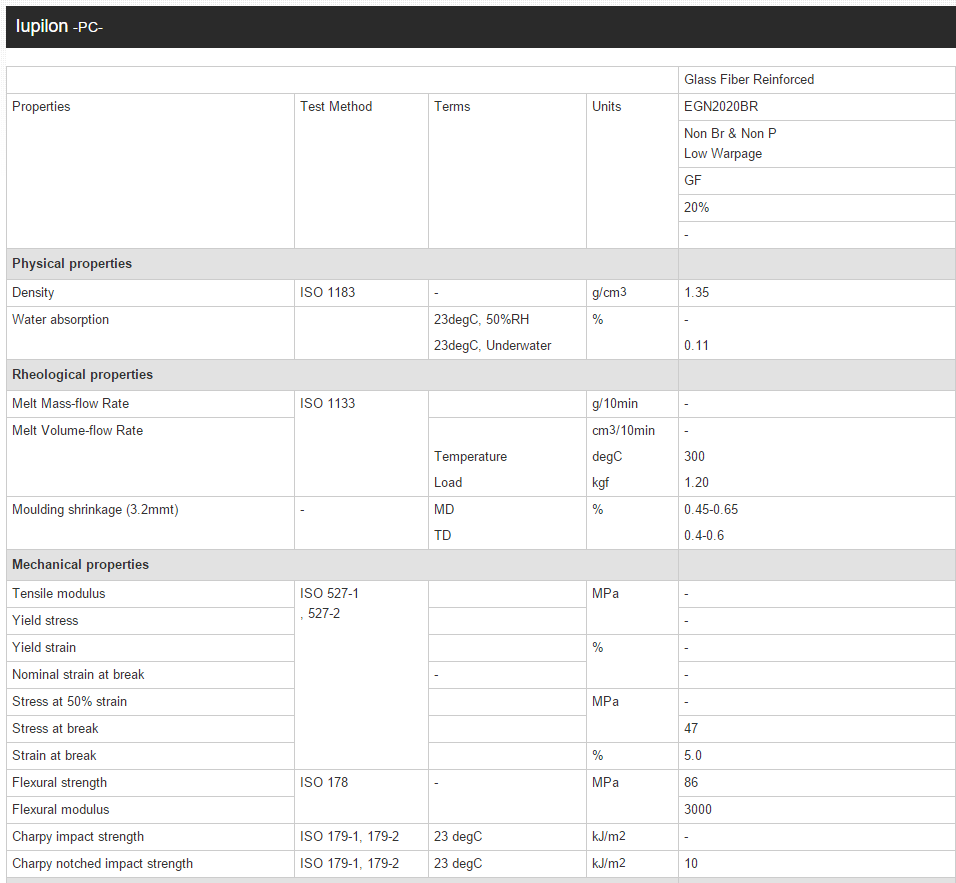Viewport: 956px width, 883px height.
Task: Select the grade name EGN2020BR
Action: (x=721, y=106)
